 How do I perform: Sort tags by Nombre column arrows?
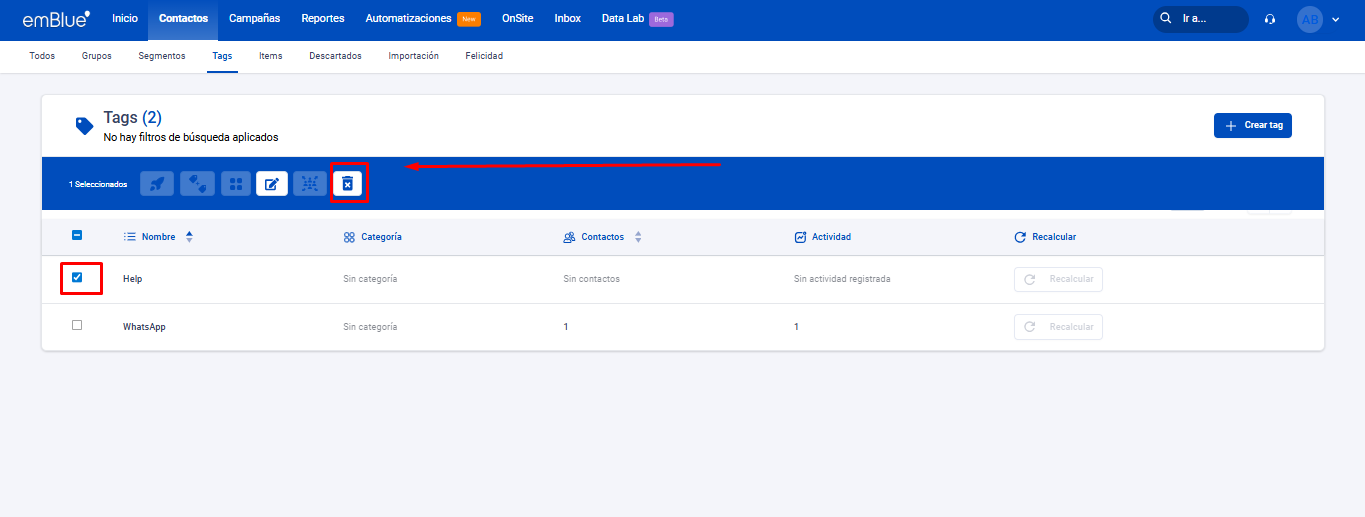190,237
